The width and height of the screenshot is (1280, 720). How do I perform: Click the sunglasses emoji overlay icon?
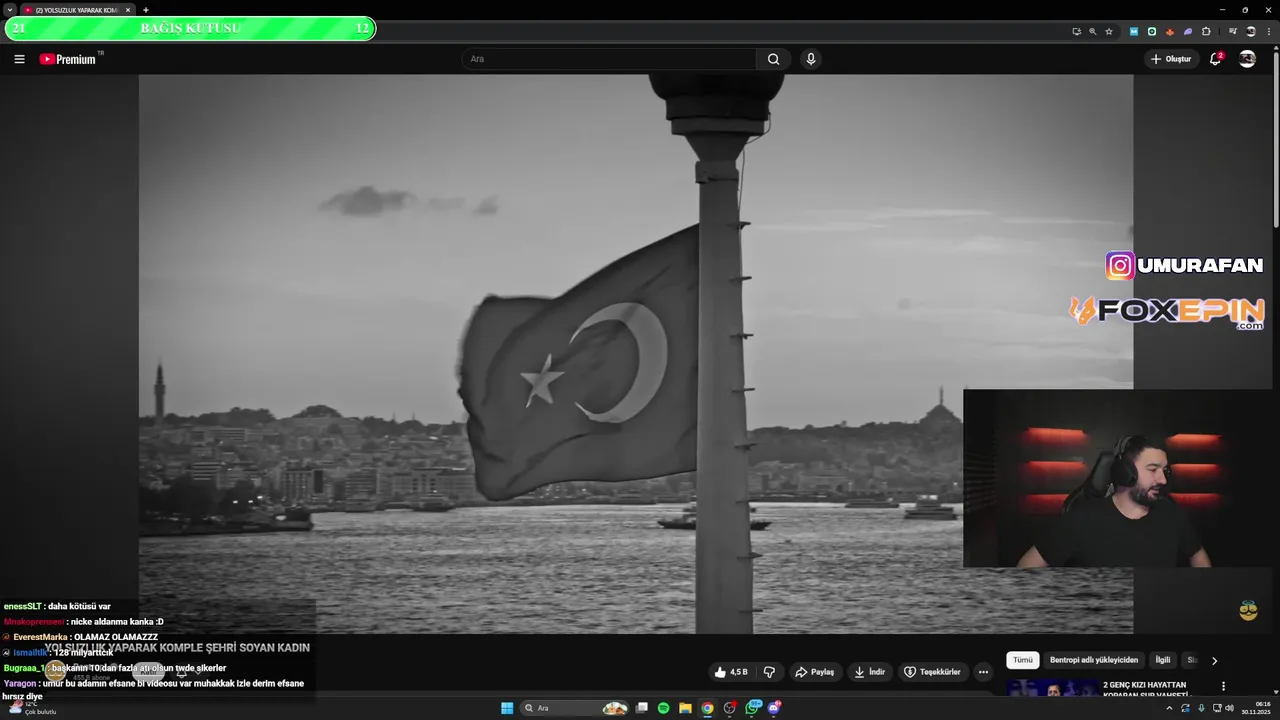(x=1248, y=610)
